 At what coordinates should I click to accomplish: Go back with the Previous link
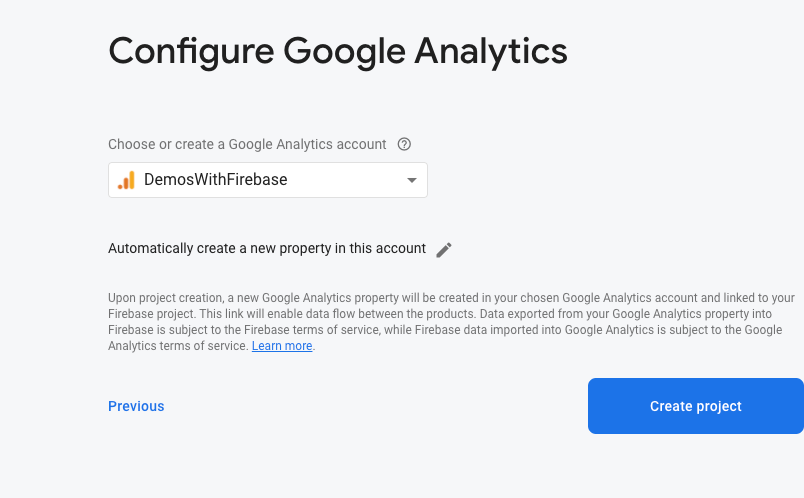click(x=136, y=406)
